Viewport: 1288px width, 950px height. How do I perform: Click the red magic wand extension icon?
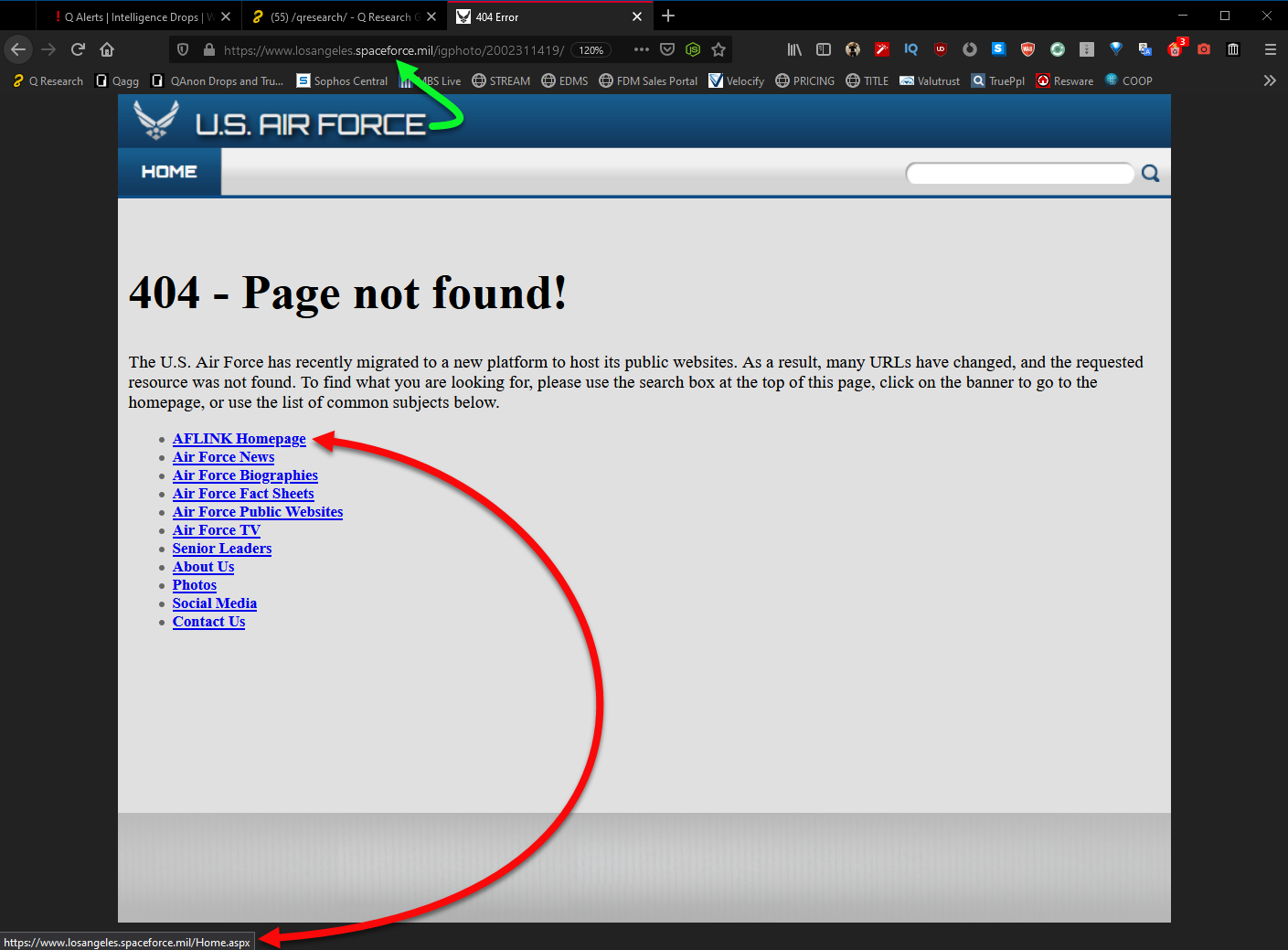click(882, 49)
